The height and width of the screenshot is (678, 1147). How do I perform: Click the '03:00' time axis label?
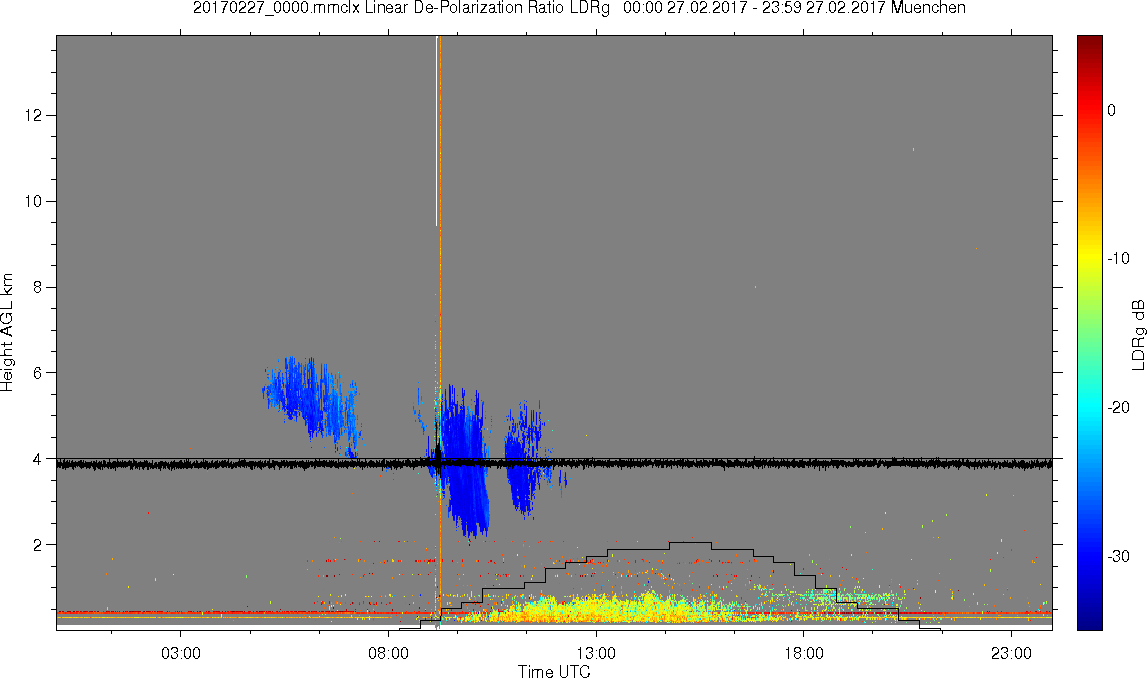(x=181, y=653)
